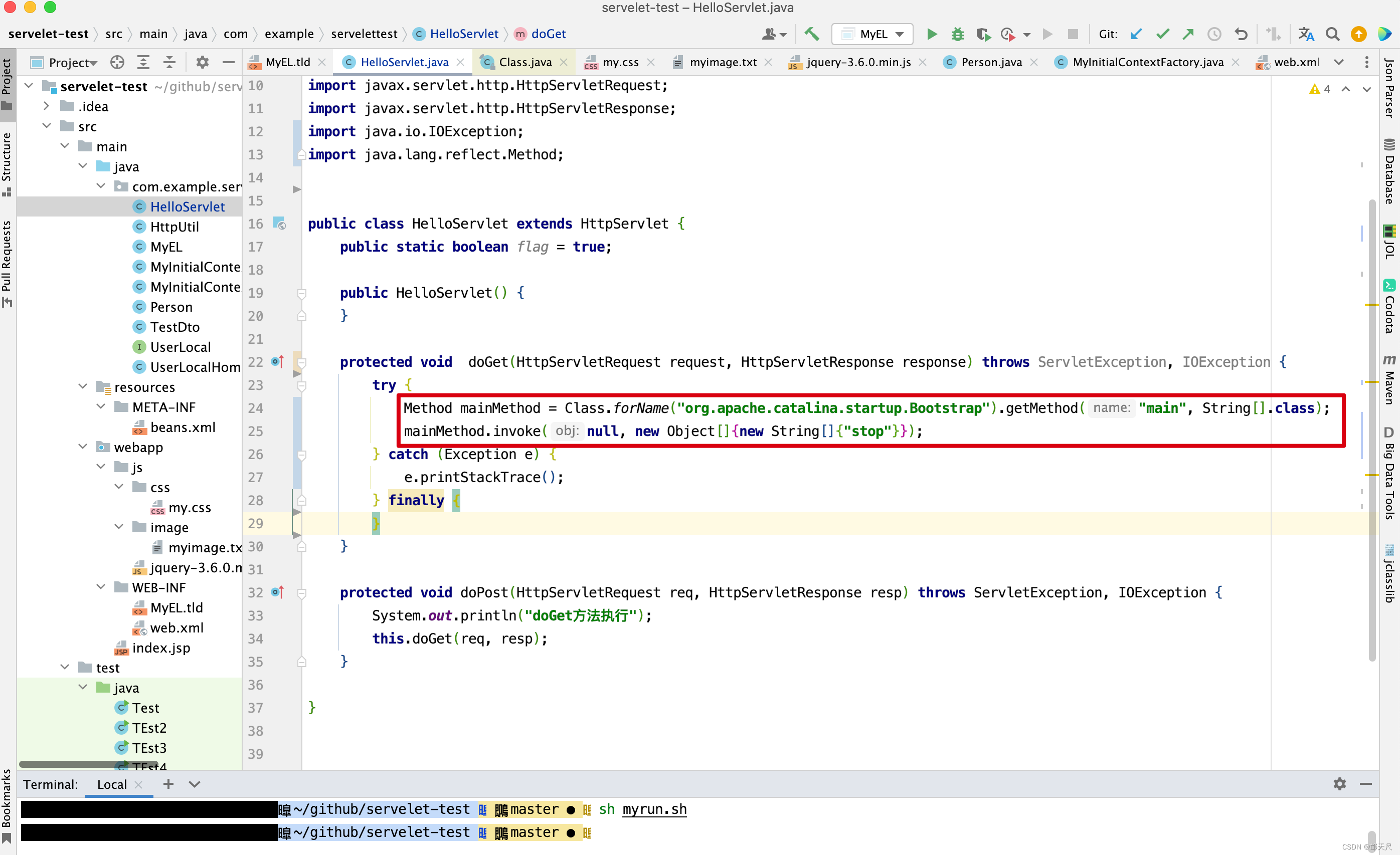Open Terminal settings gear
The width and height of the screenshot is (1400, 855).
point(1339,784)
